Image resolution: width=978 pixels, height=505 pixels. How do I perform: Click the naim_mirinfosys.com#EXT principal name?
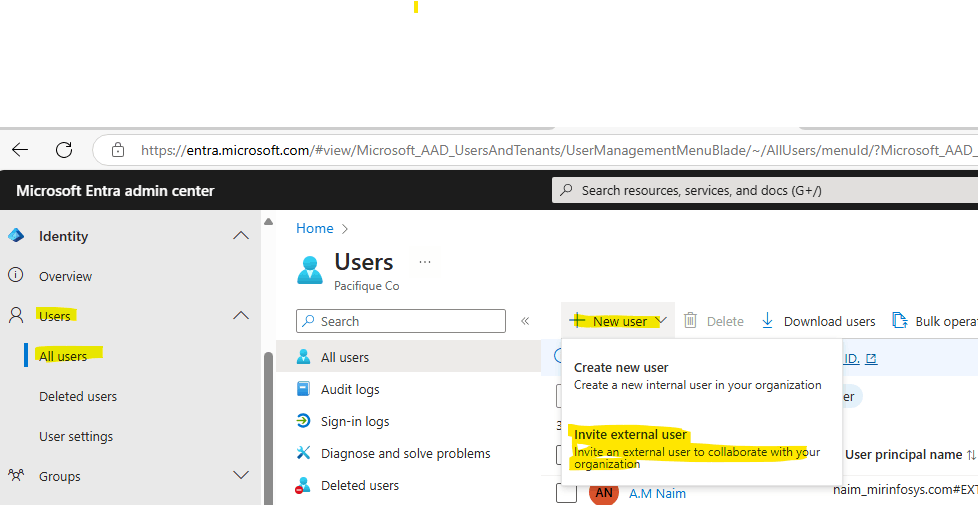(x=905, y=490)
